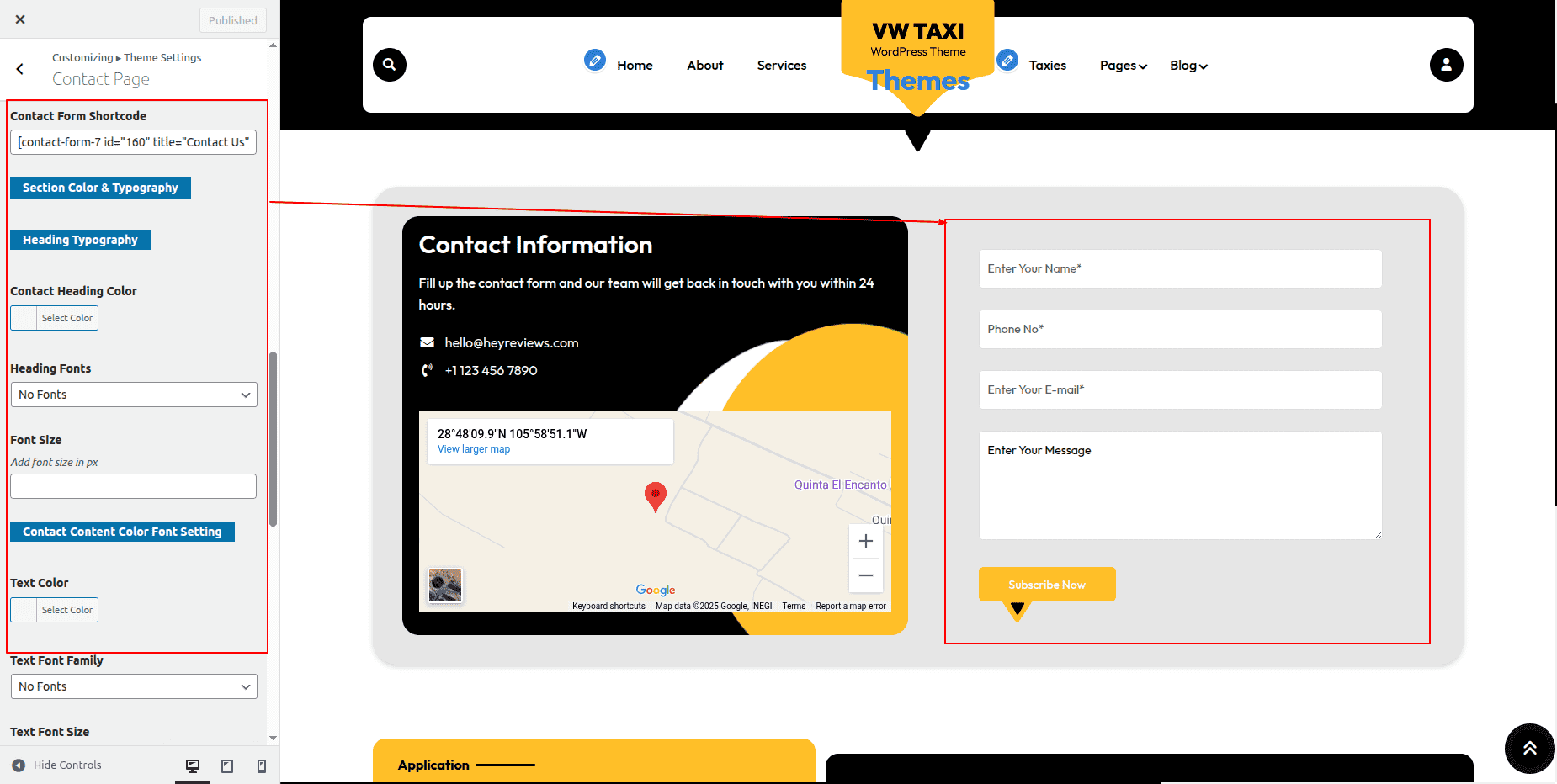
Task: Switch to tablet preview icon
Action: tap(227, 765)
